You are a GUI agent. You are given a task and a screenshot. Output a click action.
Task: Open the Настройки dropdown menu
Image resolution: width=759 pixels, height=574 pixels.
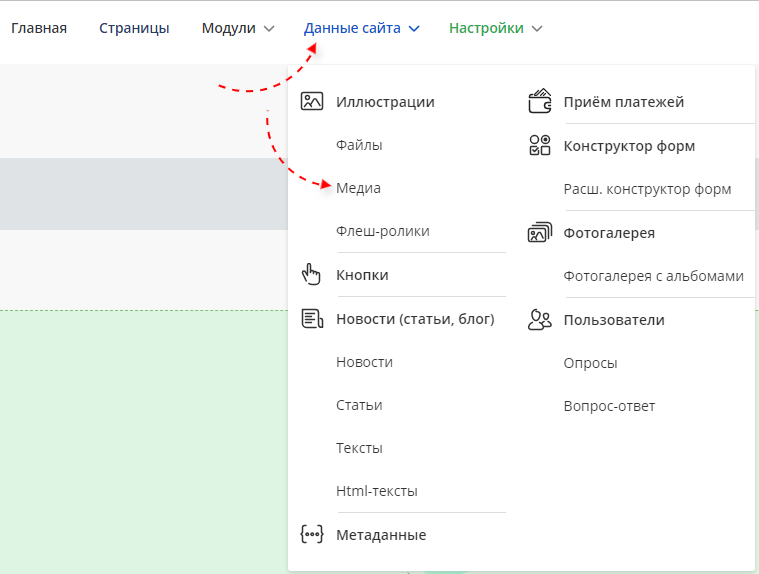click(x=495, y=28)
